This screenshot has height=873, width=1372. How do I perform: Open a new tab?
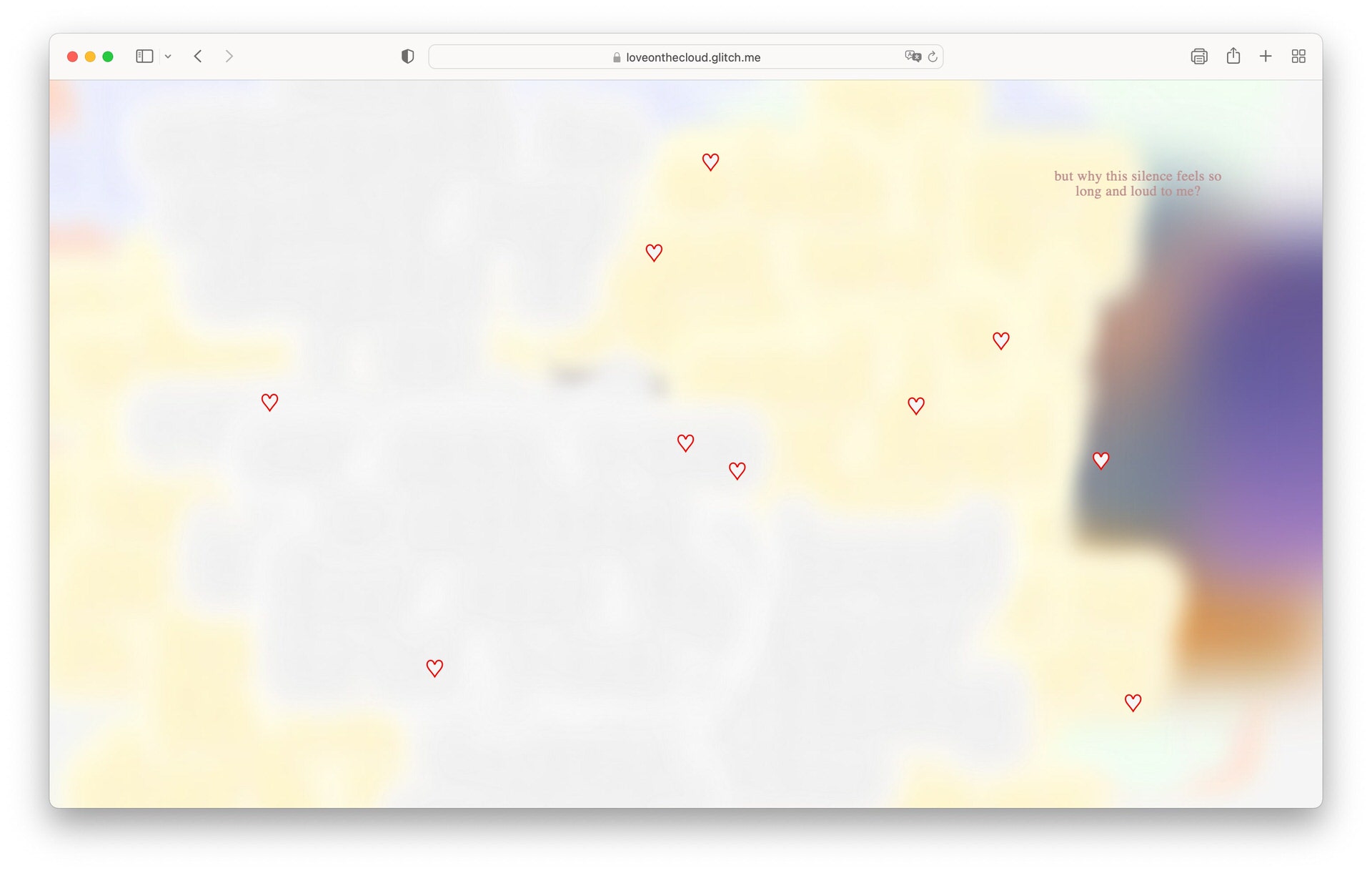coord(1266,56)
